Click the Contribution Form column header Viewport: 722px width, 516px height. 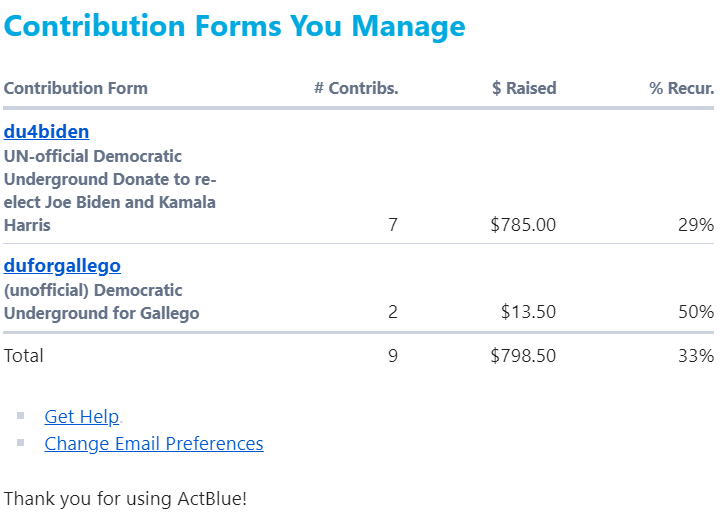76,88
